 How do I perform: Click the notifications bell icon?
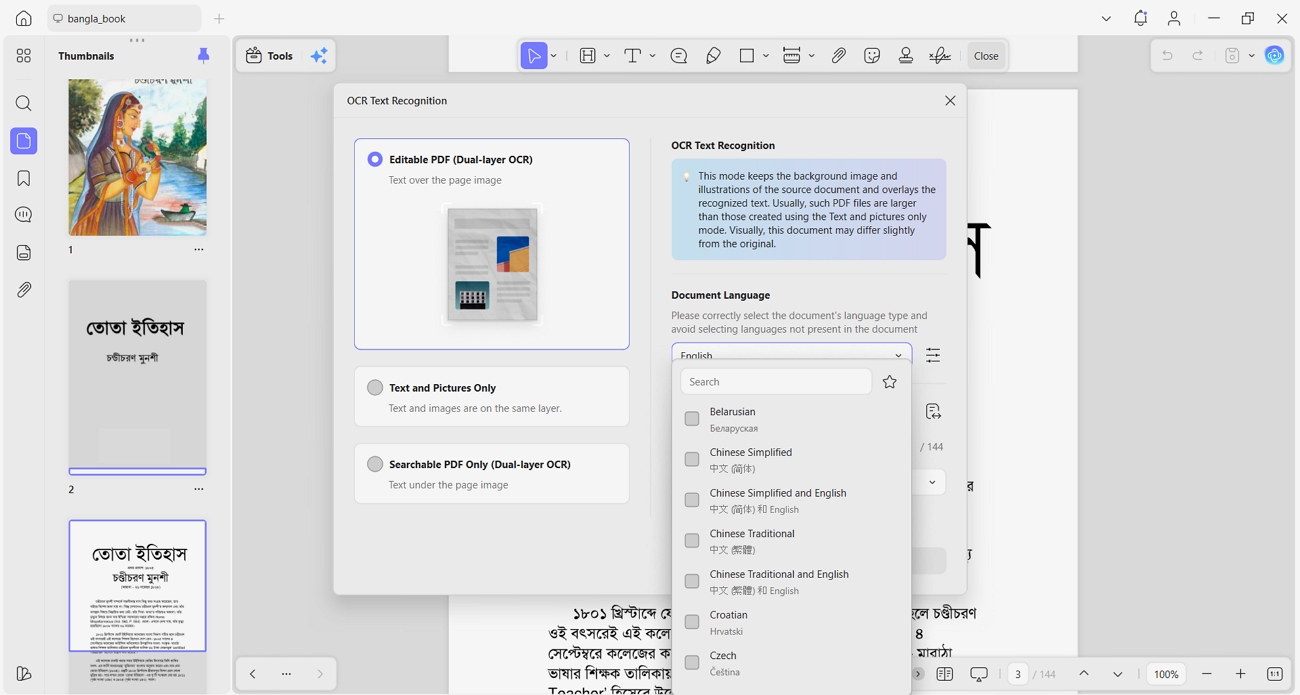coord(1140,18)
